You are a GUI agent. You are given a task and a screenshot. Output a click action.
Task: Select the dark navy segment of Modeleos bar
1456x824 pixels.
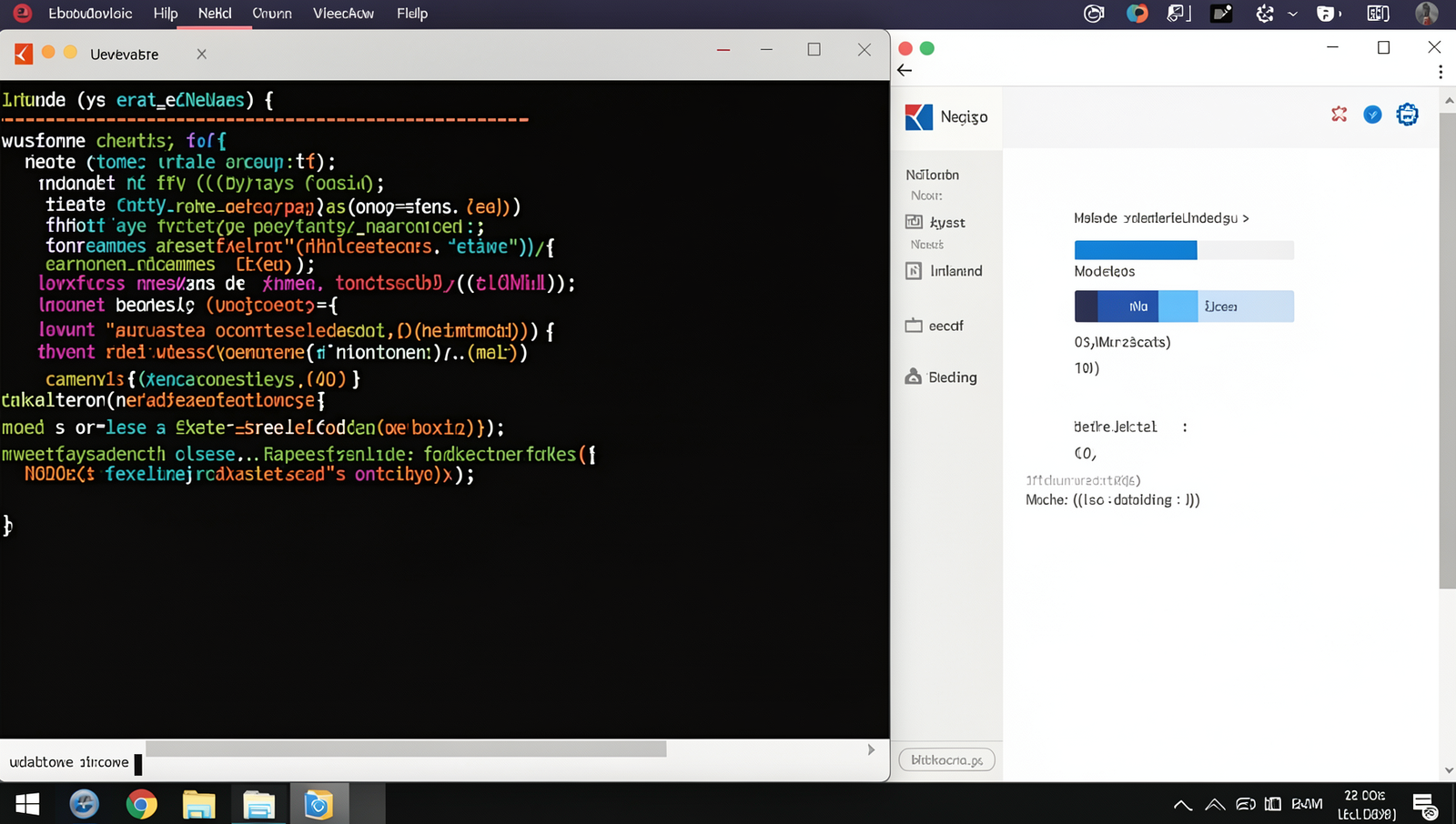click(1087, 306)
